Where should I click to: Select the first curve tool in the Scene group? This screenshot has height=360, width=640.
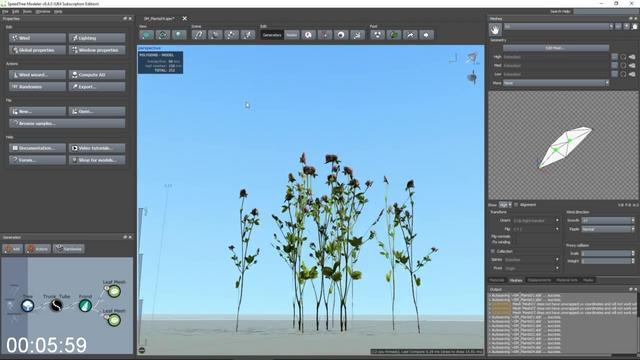pos(199,35)
